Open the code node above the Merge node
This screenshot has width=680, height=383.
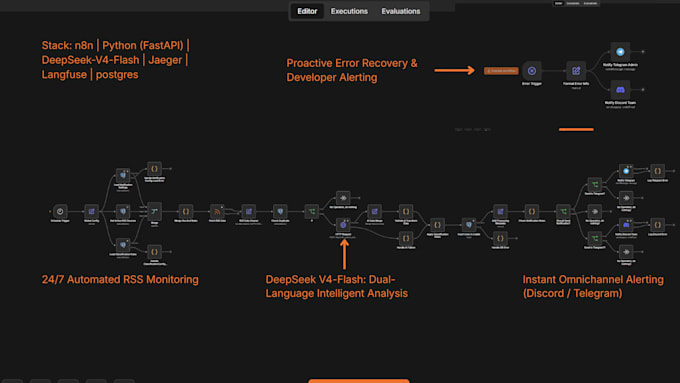tap(154, 169)
